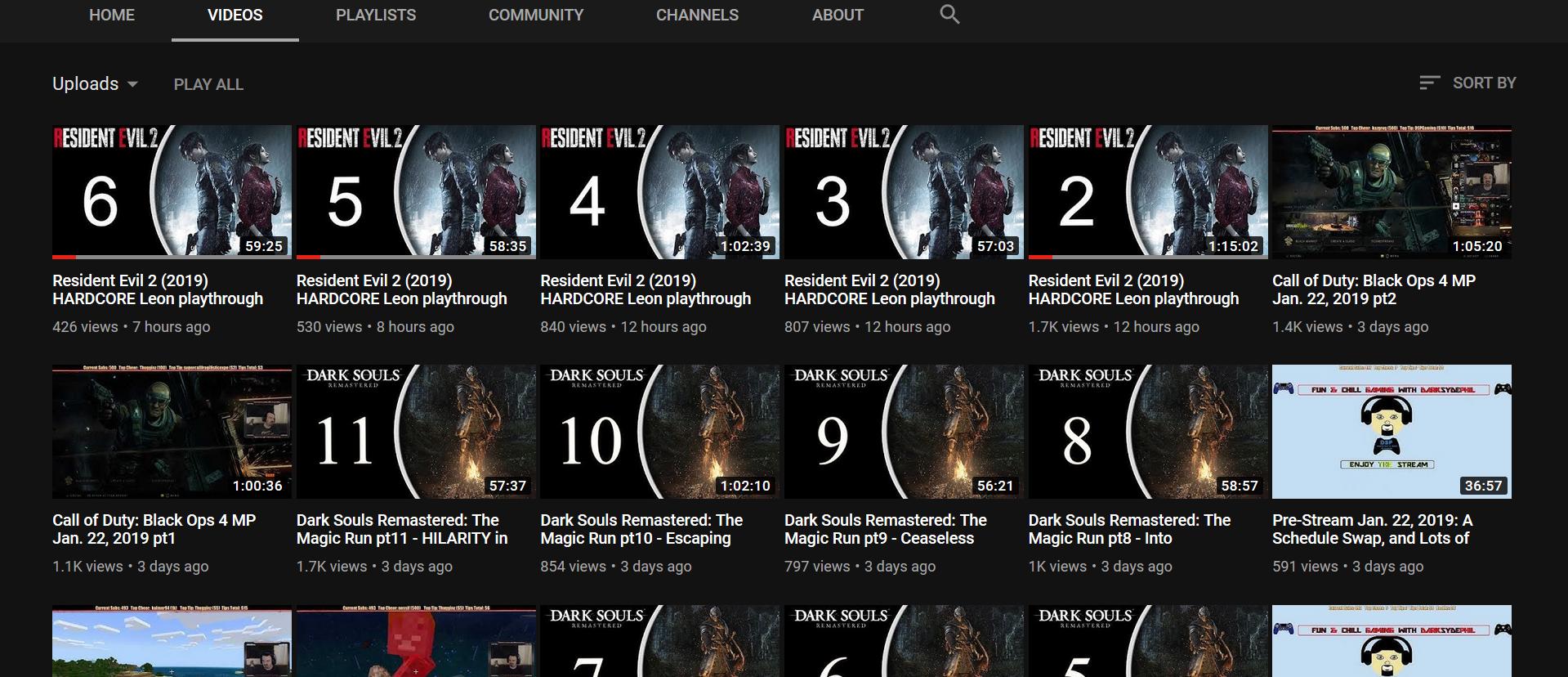Click the text '1.1K views • 3 days ago'

pyautogui.click(x=131, y=566)
